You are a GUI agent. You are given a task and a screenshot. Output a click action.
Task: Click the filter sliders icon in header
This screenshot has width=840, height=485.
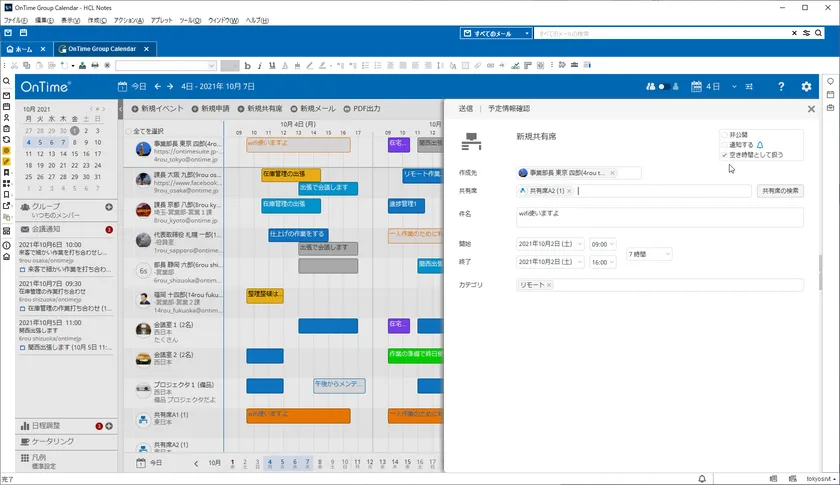tap(749, 87)
